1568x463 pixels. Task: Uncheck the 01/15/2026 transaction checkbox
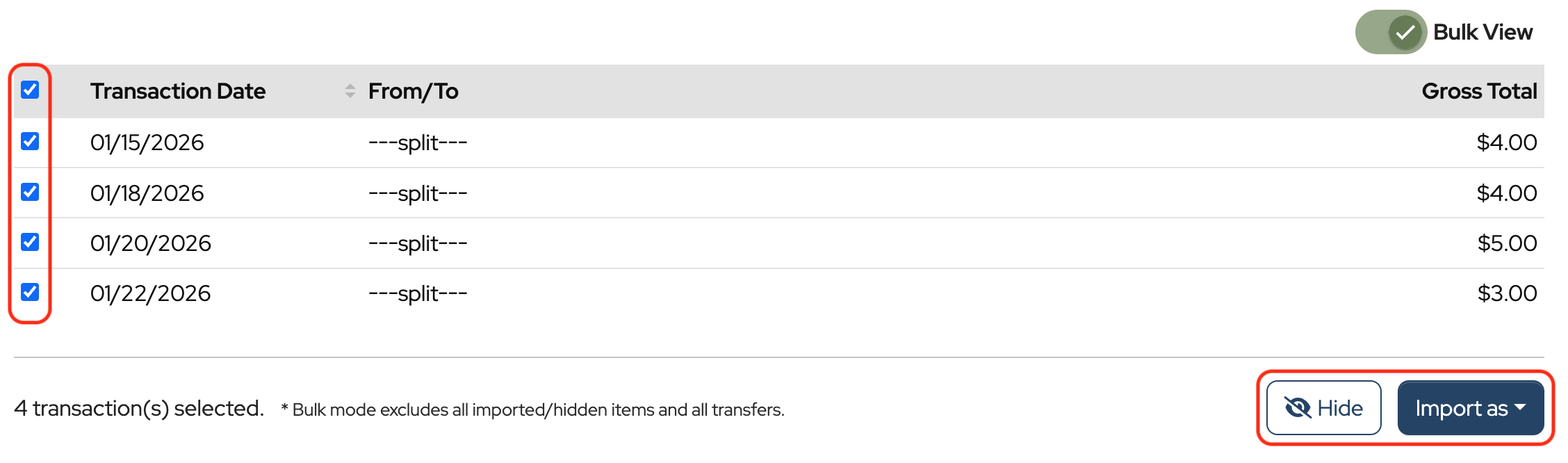click(x=30, y=141)
